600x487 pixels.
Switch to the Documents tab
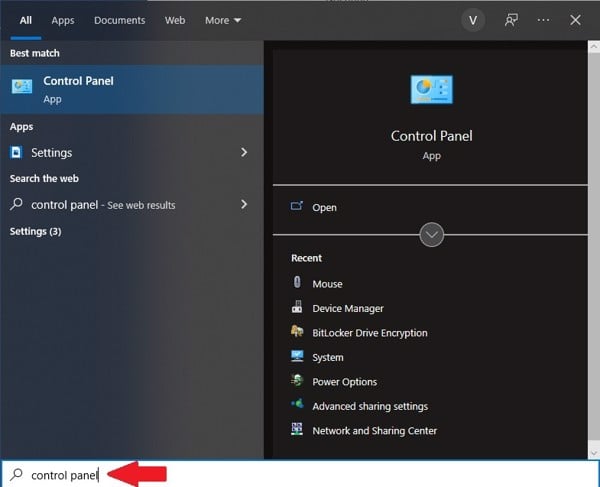click(119, 20)
